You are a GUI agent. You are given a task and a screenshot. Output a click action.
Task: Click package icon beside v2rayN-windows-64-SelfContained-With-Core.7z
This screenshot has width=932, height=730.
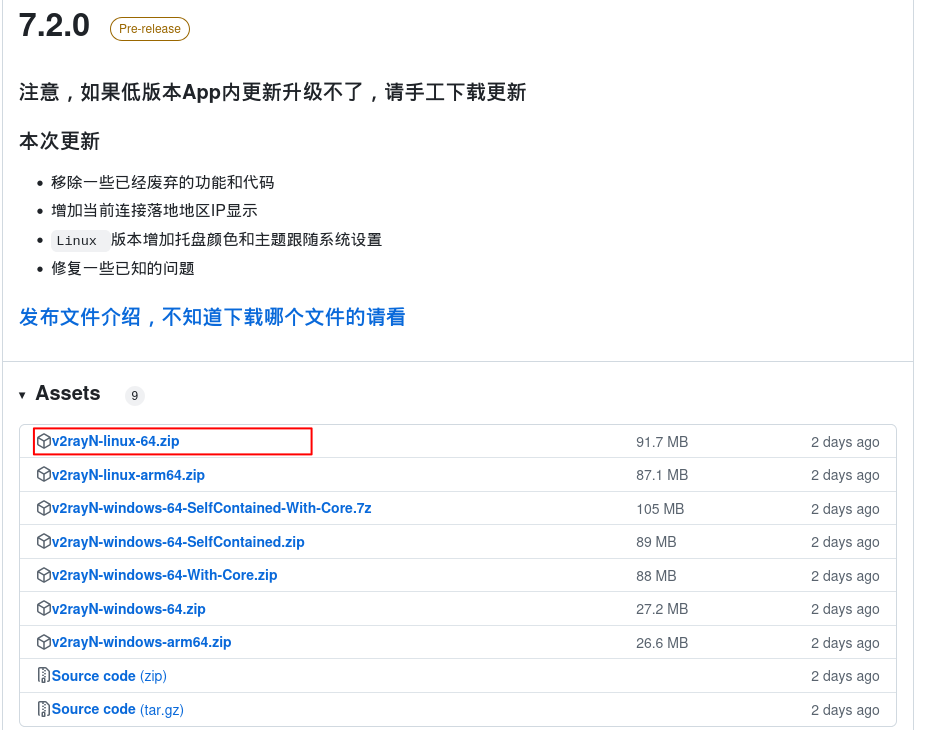44,508
